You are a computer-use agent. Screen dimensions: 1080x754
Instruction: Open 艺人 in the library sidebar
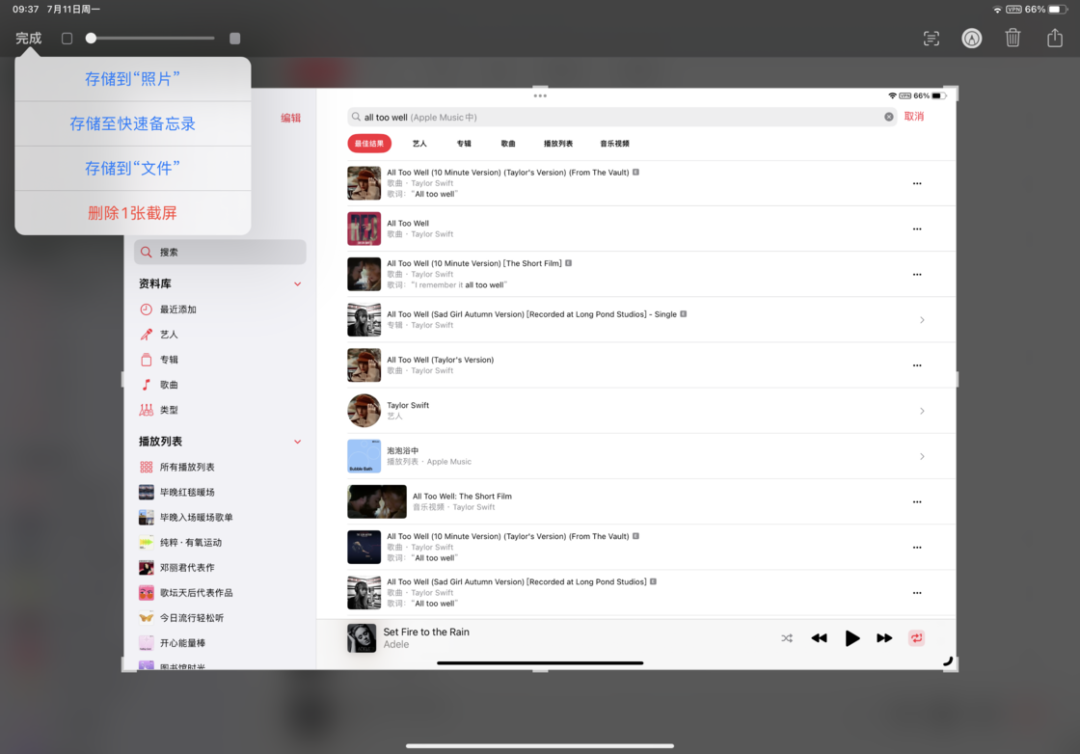click(220, 335)
